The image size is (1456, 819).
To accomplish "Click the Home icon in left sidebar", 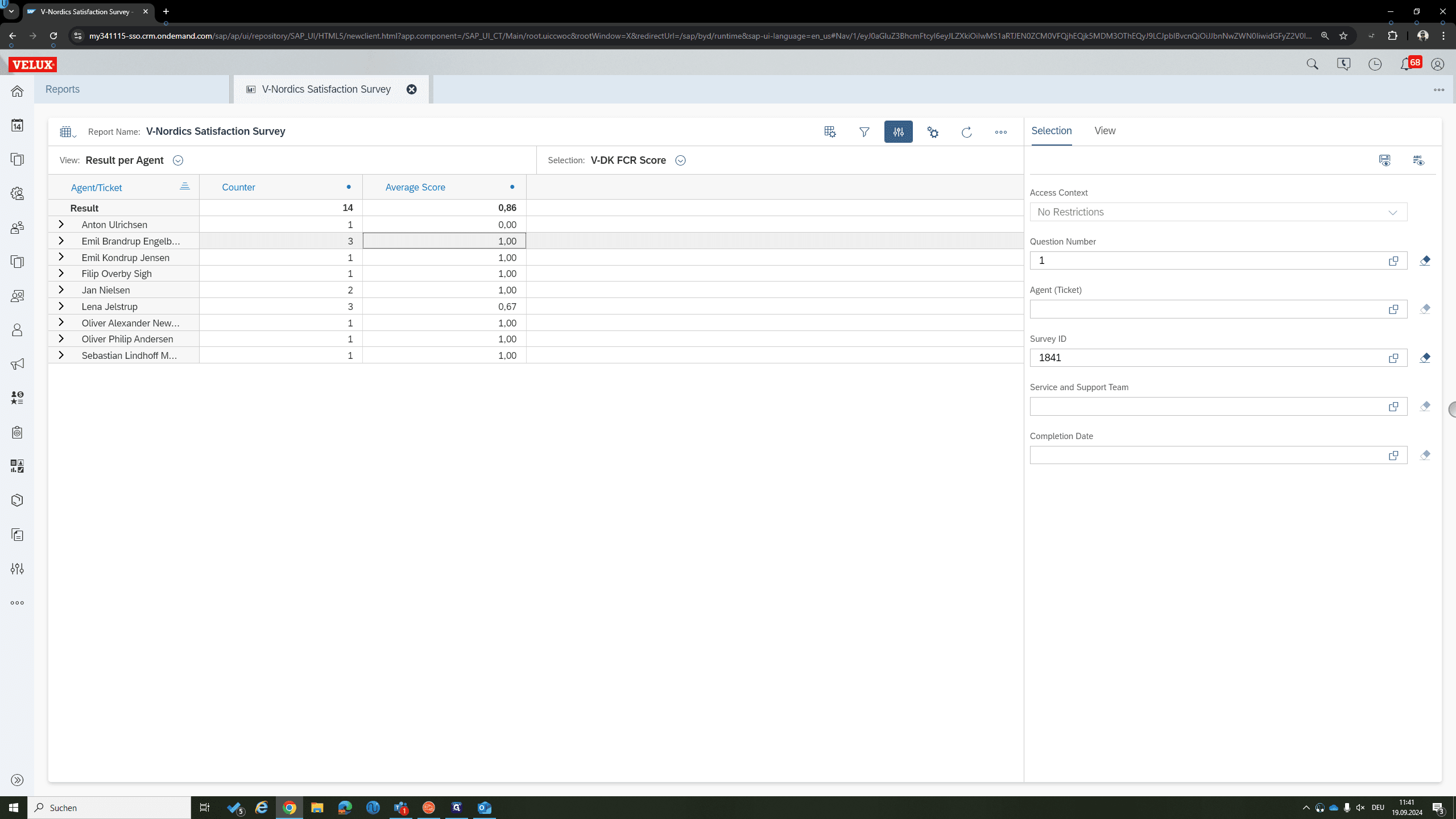I will [17, 91].
